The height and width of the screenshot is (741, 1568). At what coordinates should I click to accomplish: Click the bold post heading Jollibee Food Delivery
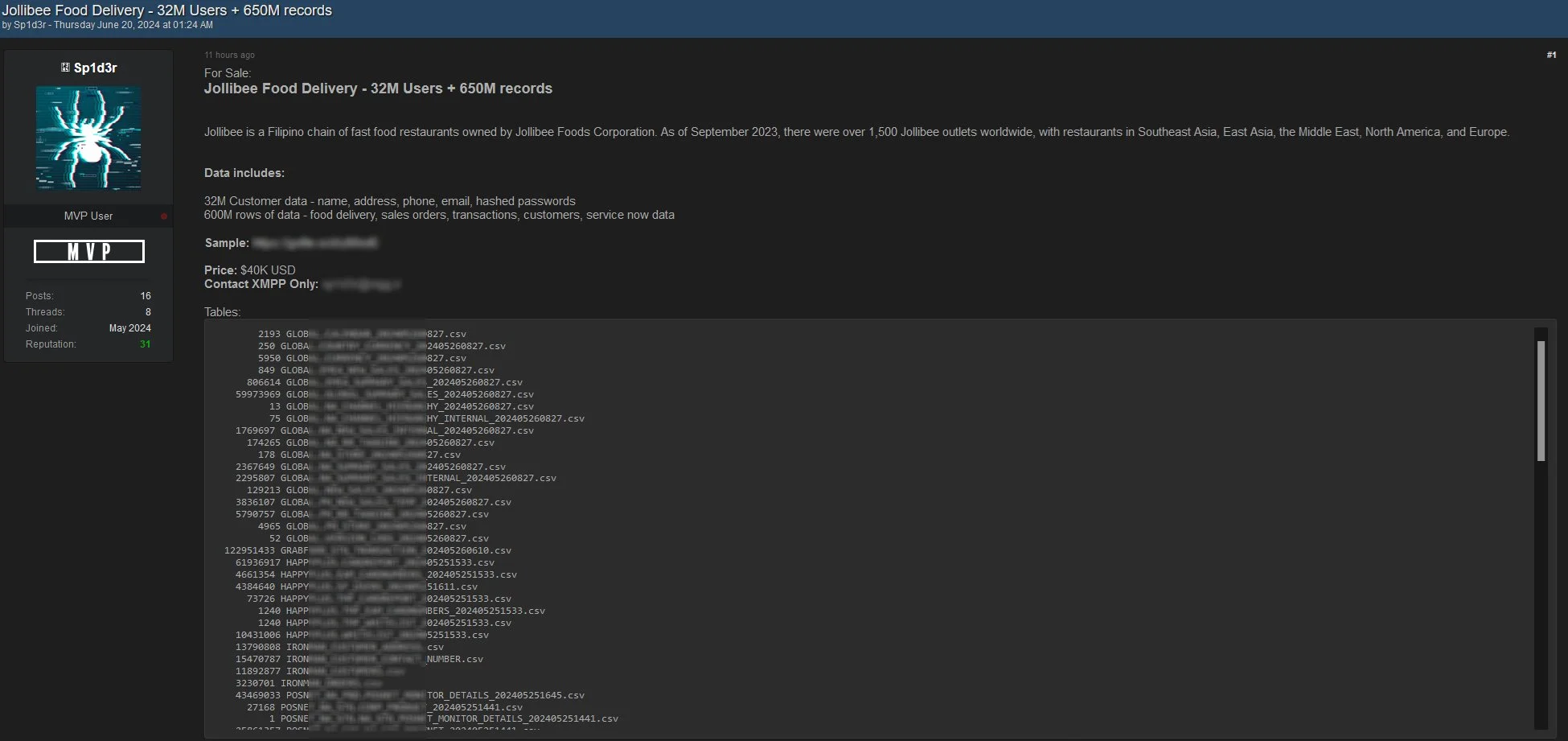point(378,89)
